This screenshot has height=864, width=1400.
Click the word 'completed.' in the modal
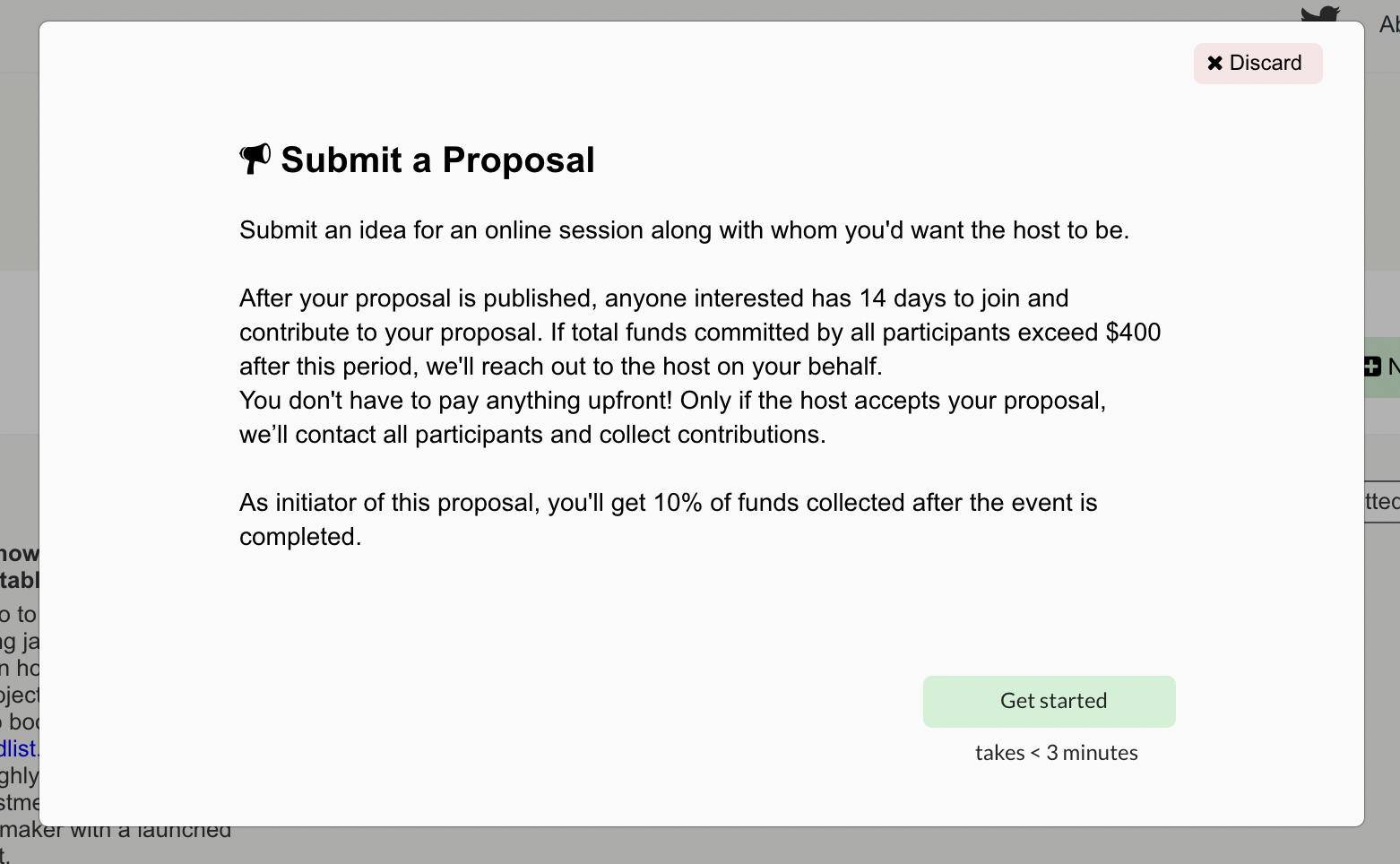(300, 537)
